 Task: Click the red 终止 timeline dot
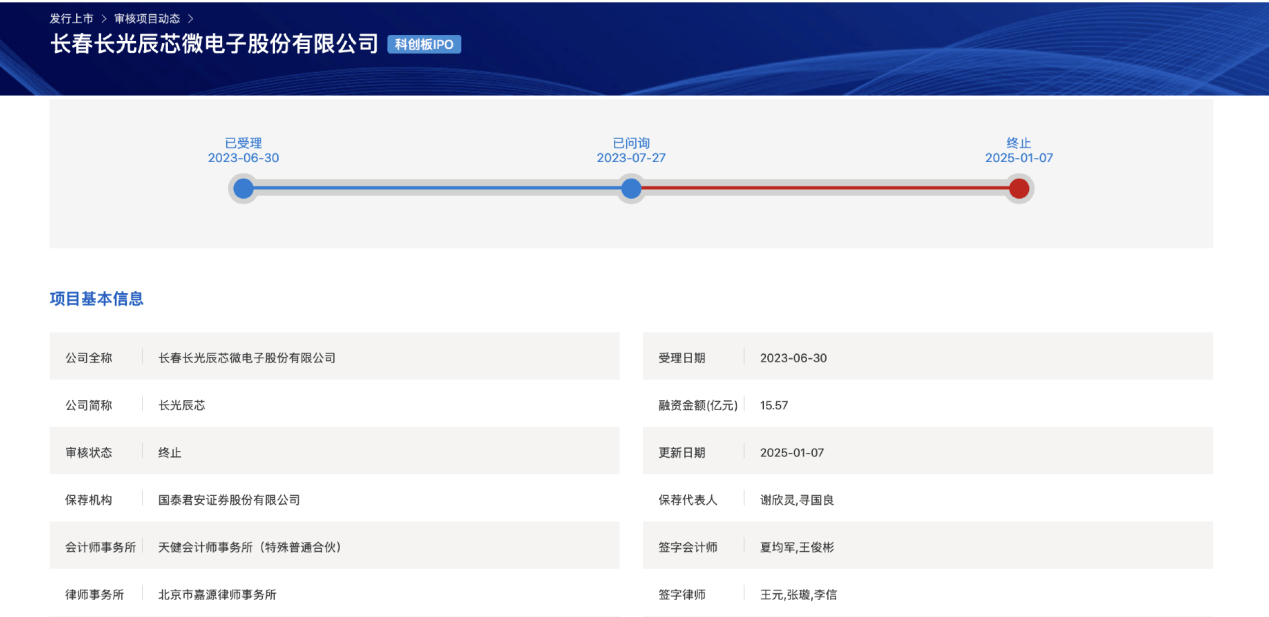click(1019, 188)
